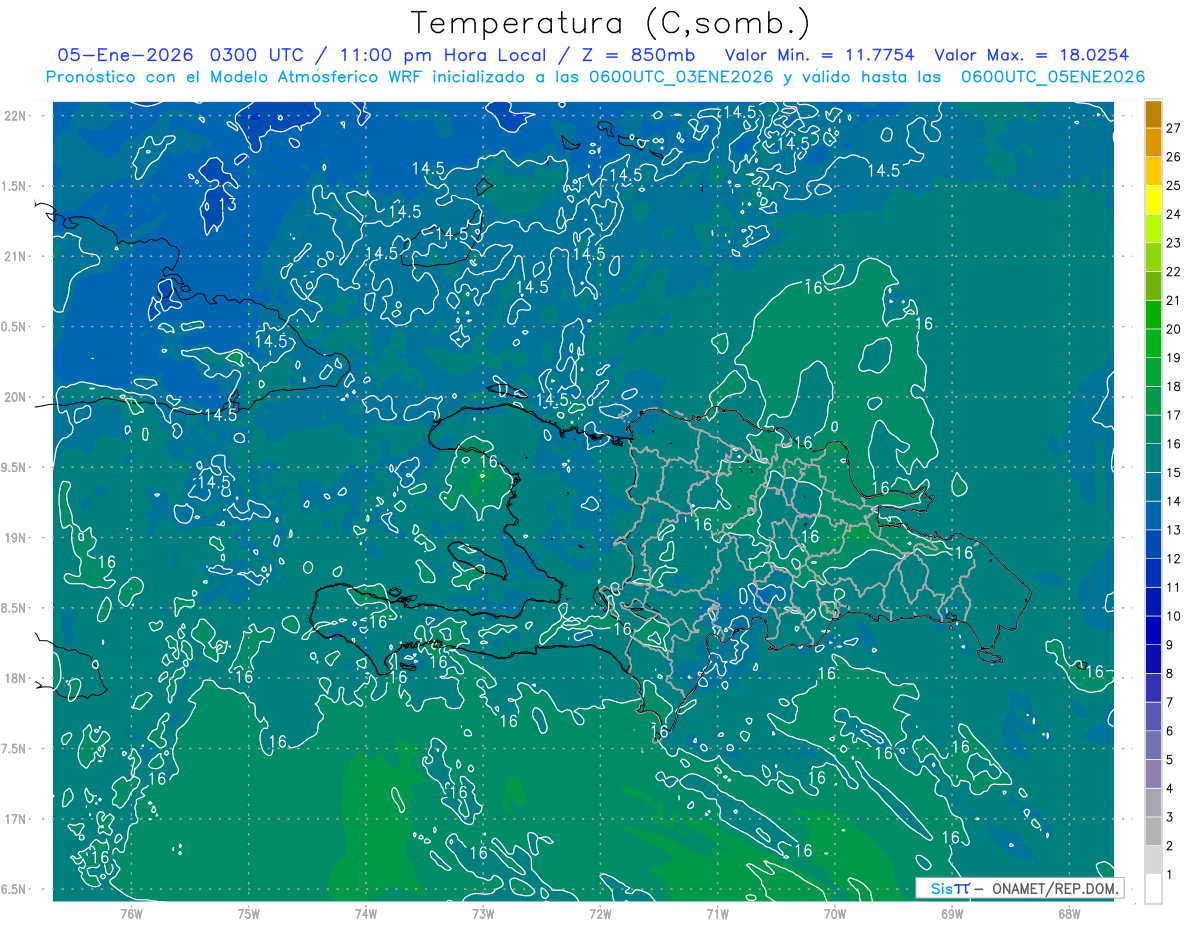Click the '75W' longitude label
Viewport: 1200px width, 927px height.
pos(249,913)
